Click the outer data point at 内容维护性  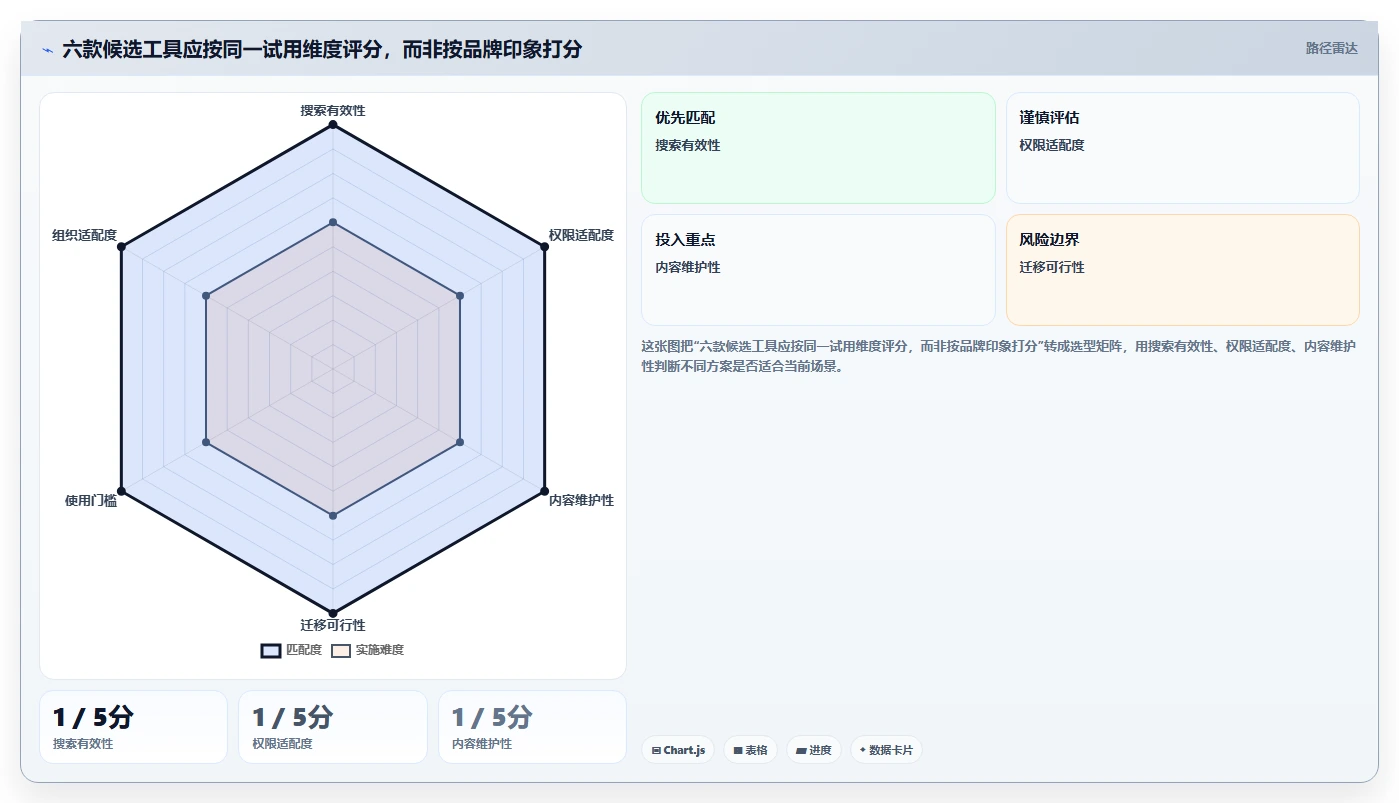click(544, 490)
